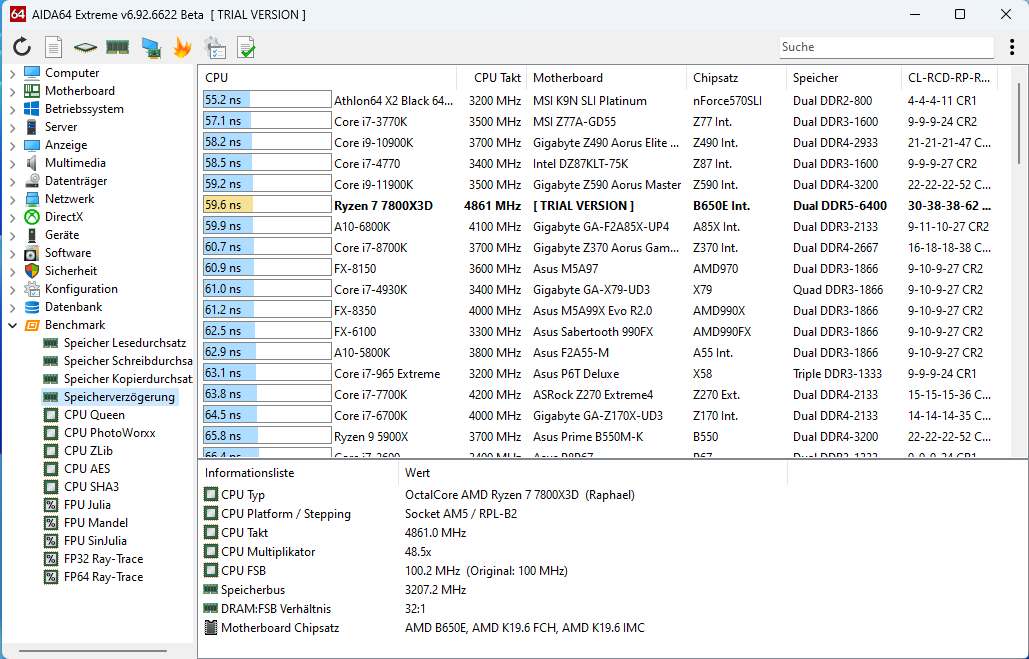Screen dimensions: 1029x659
Task: Click the Benchmark folder icon
Action: [32, 325]
